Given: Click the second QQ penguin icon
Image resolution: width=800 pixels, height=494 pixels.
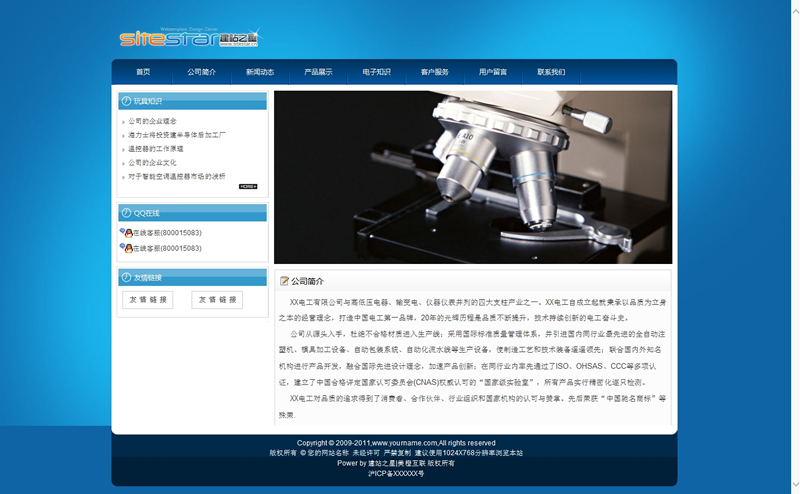Looking at the screenshot, I should (x=126, y=248).
